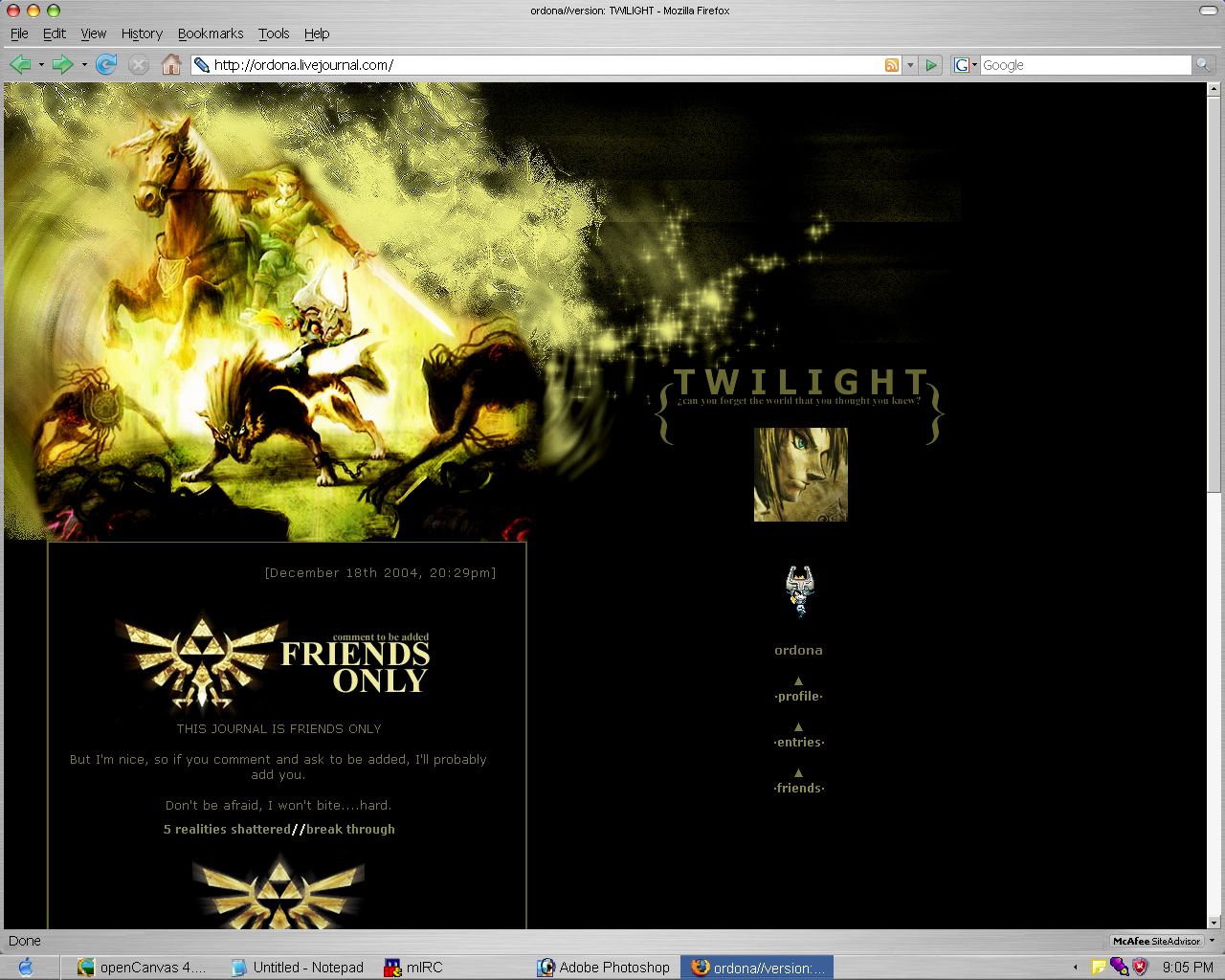Open the File menu
Screen dimensions: 1225x980
click(19, 33)
